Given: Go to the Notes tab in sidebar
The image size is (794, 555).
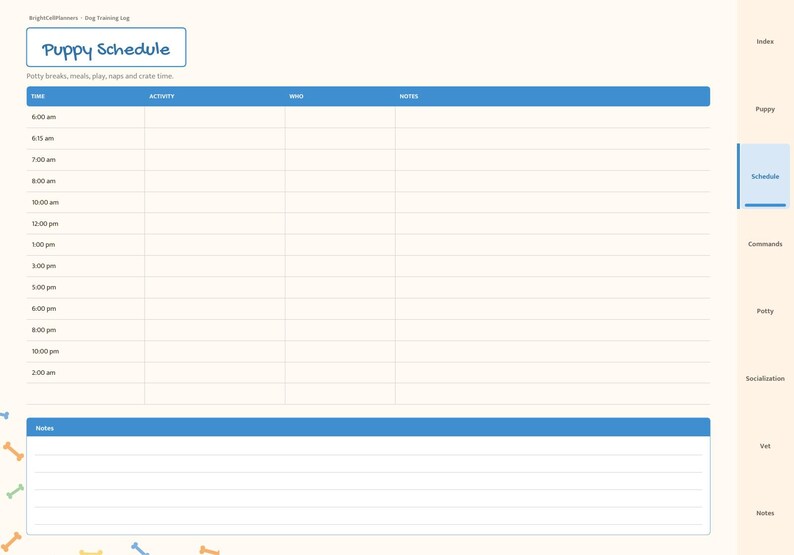Looking at the screenshot, I should (765, 513).
